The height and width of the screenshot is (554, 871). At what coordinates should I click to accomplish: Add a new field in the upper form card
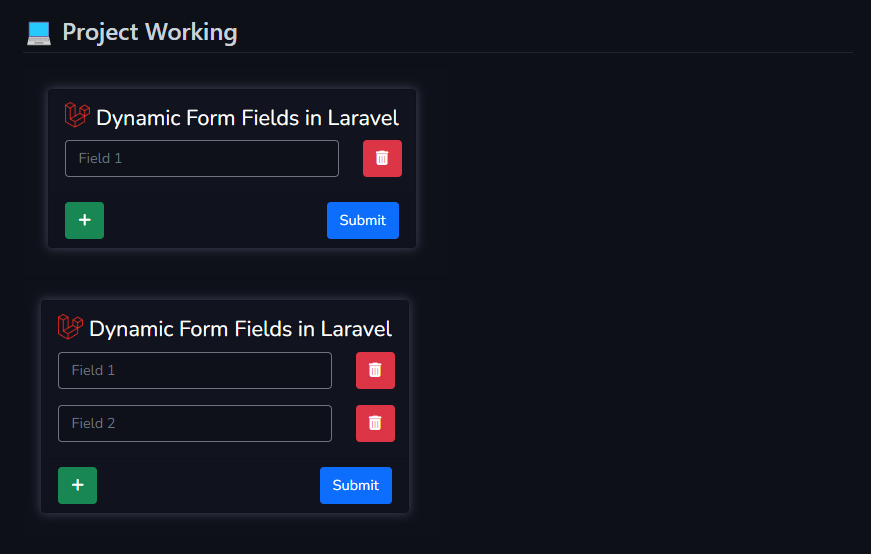pyautogui.click(x=84, y=221)
